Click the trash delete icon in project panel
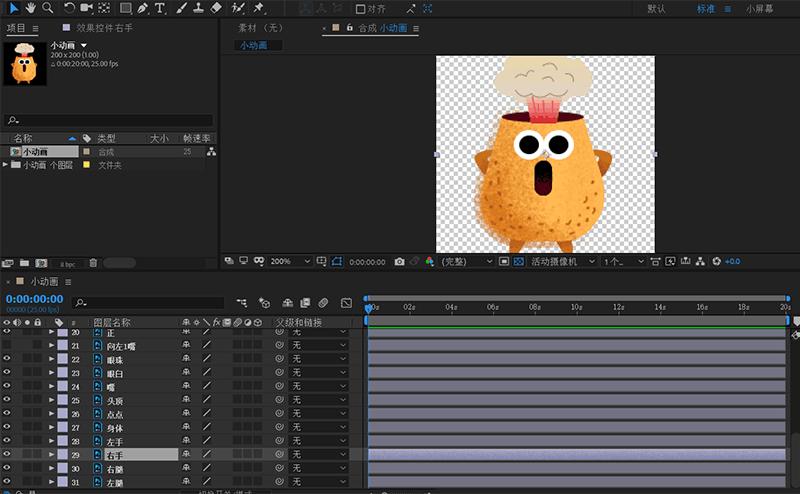 click(x=93, y=263)
